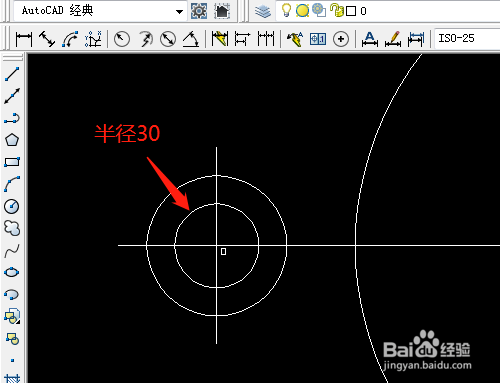Image resolution: width=500 pixels, height=383 pixels.
Task: Select the Line draw tool
Action: tap(12, 74)
